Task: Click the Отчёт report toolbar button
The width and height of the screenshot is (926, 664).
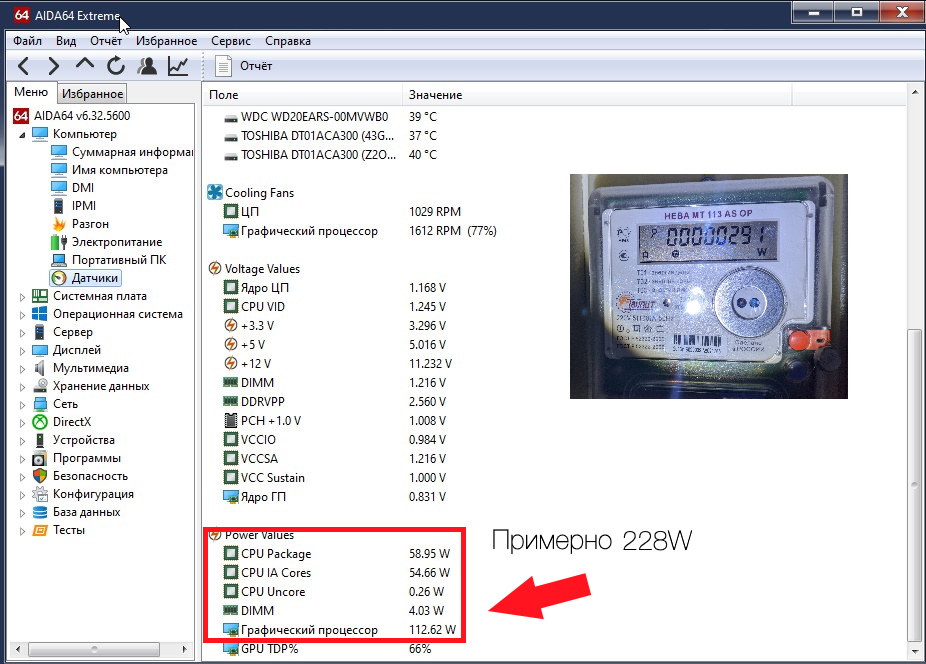Action: pos(243,66)
